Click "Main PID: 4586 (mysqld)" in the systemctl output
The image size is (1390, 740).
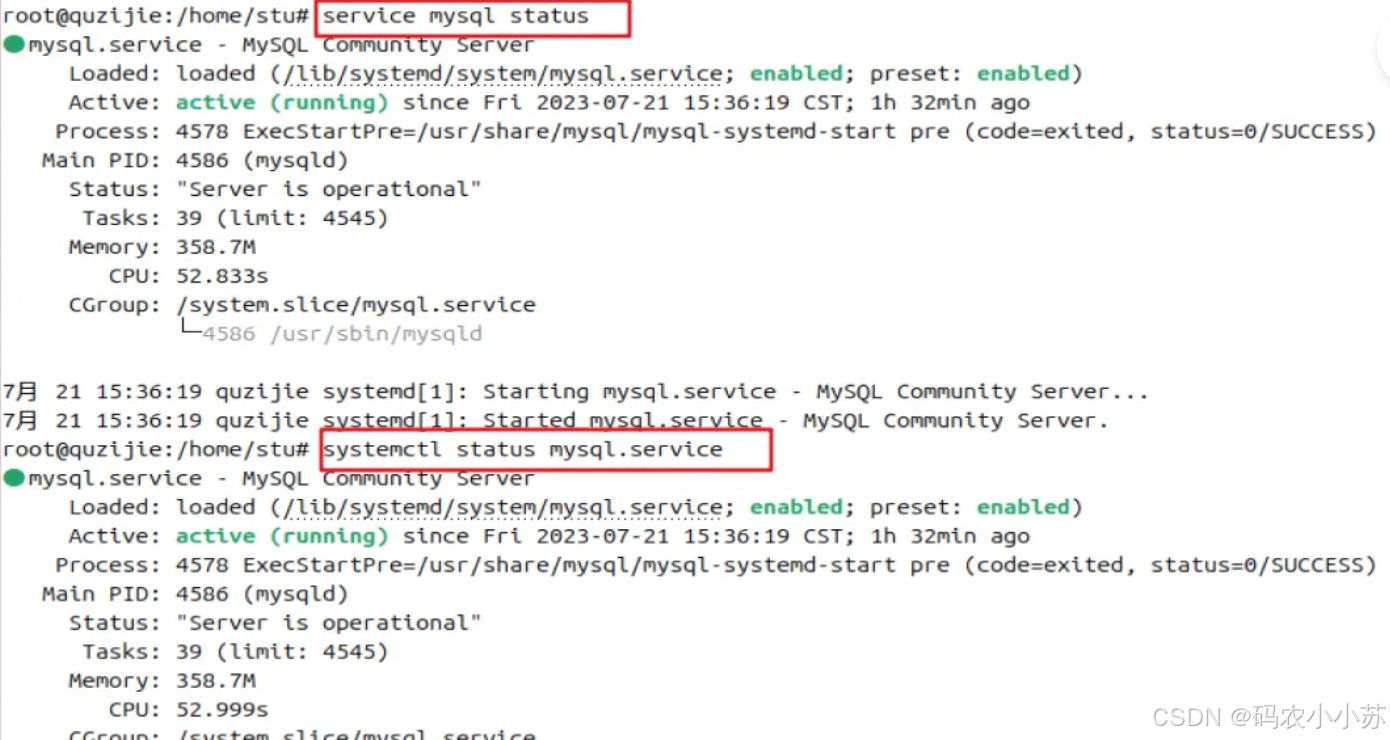point(195,595)
